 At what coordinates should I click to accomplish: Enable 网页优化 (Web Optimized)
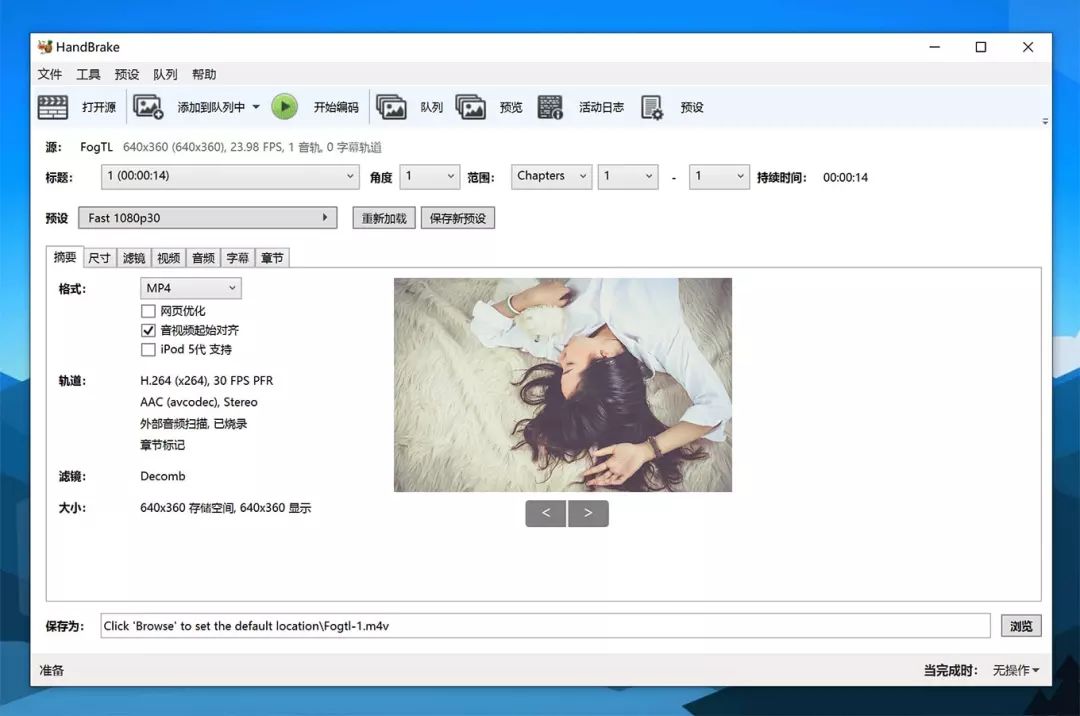[147, 311]
